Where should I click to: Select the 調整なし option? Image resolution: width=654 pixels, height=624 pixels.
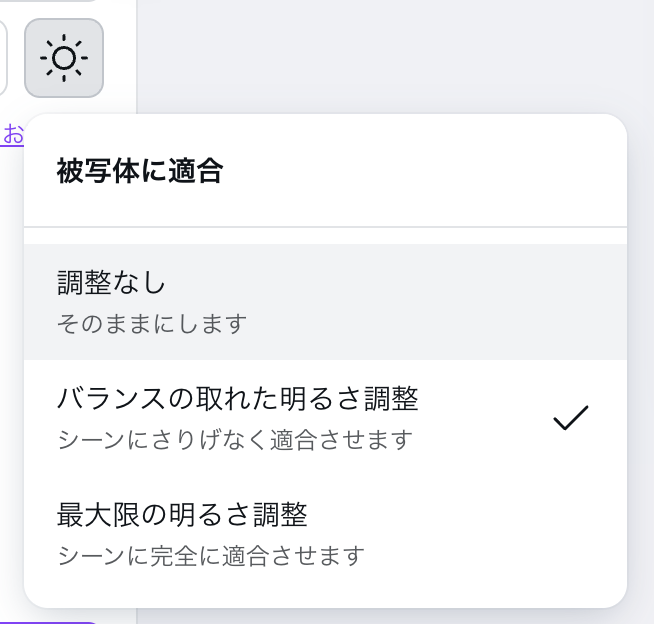(111, 284)
